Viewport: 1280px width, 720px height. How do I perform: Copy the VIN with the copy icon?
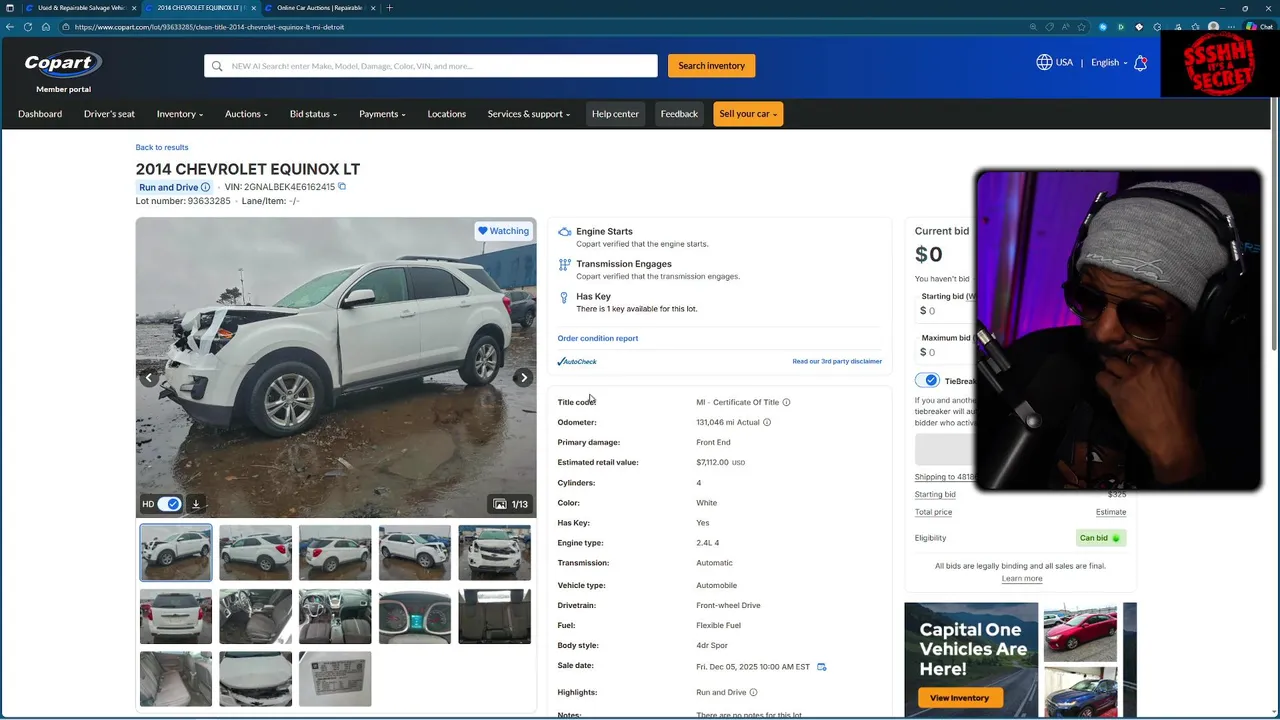click(x=342, y=187)
